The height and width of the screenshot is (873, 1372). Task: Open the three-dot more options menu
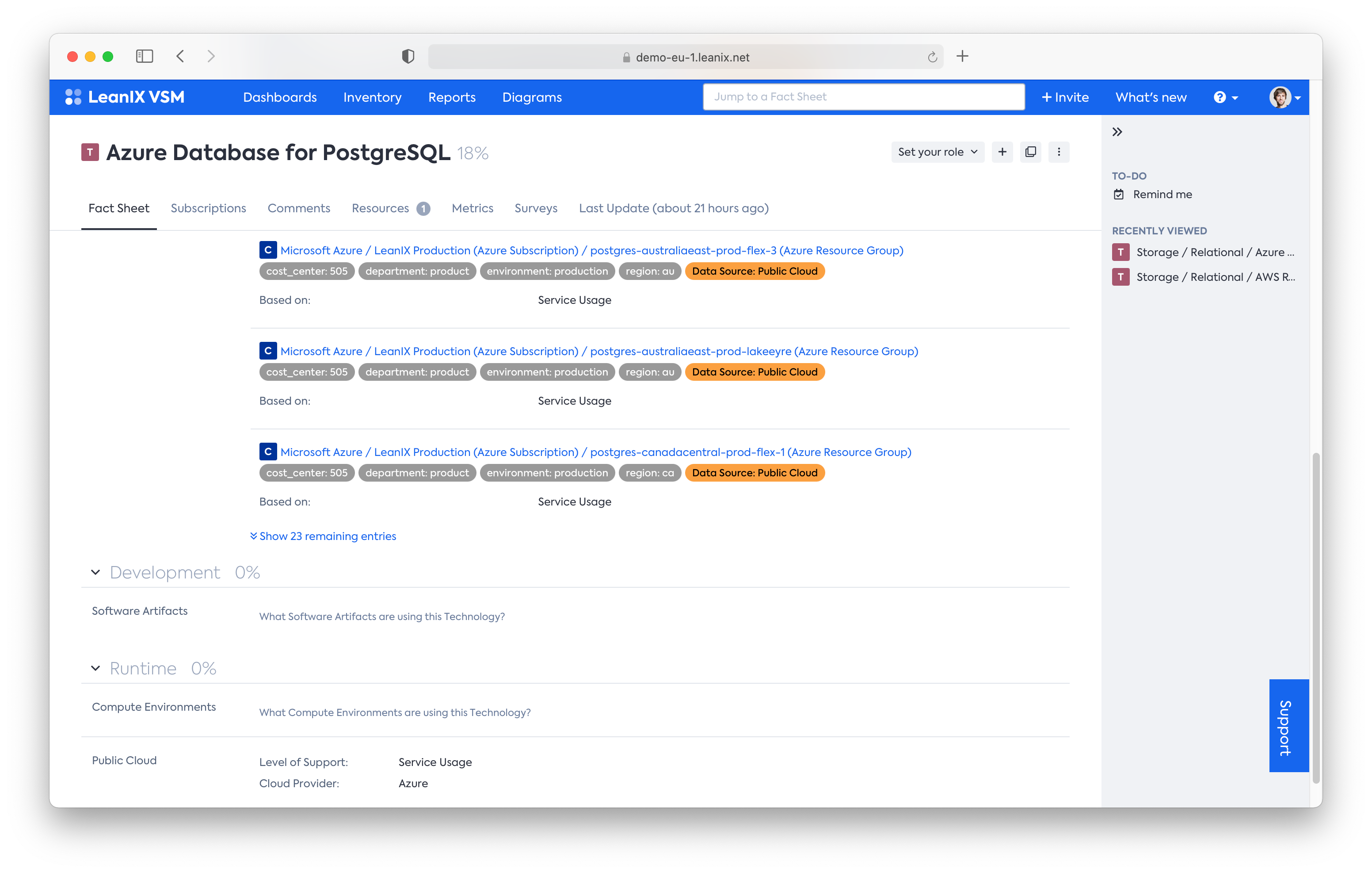tap(1059, 152)
